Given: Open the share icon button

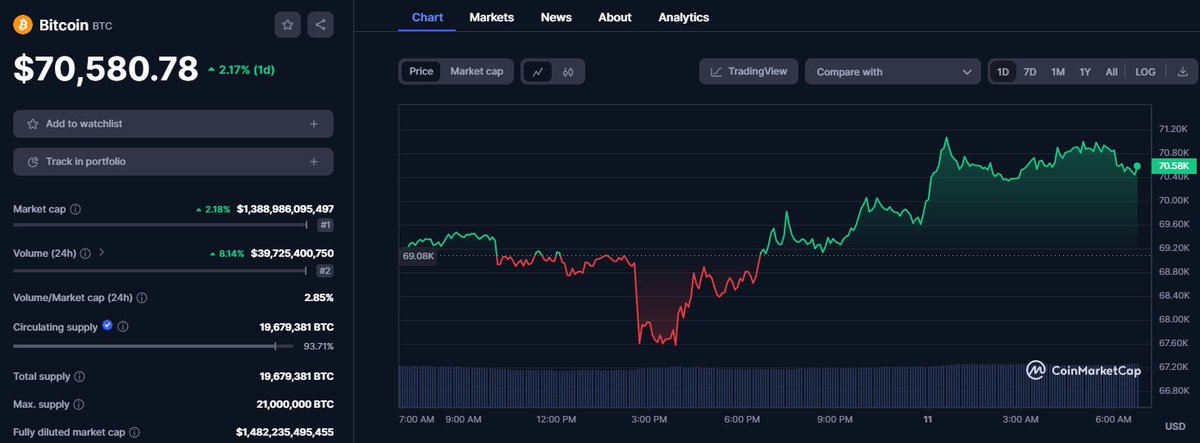Looking at the screenshot, I should coord(320,25).
